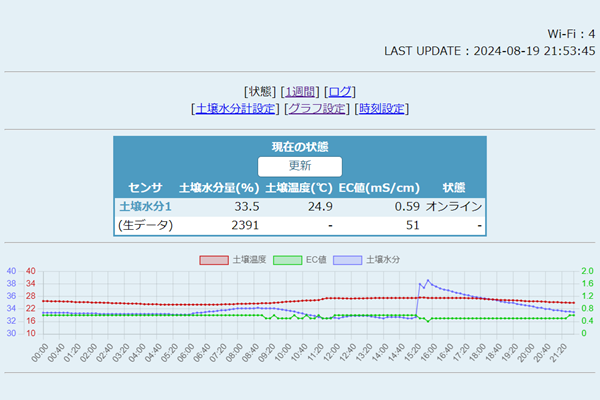Click the EC値(mS/cm) column header
This screenshot has width=600, height=400.
(x=379, y=187)
